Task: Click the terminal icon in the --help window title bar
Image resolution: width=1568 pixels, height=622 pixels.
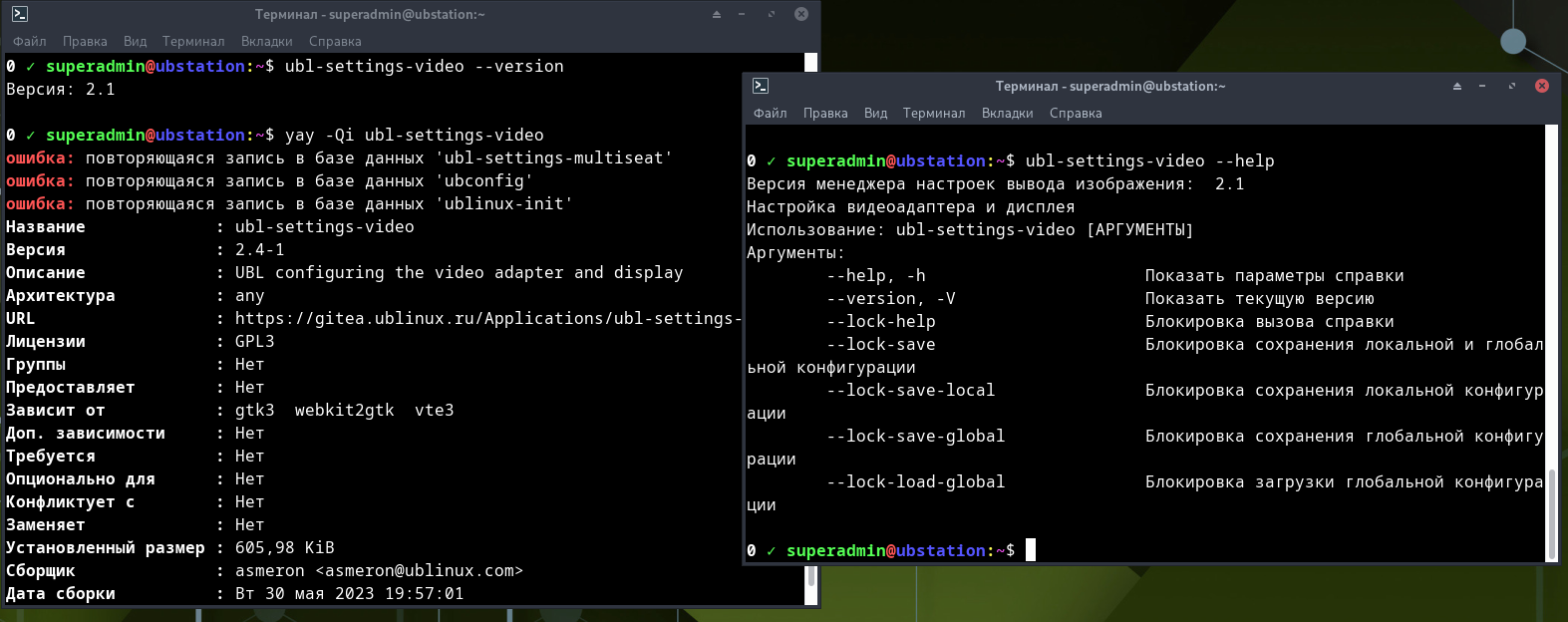Action: pos(761,86)
